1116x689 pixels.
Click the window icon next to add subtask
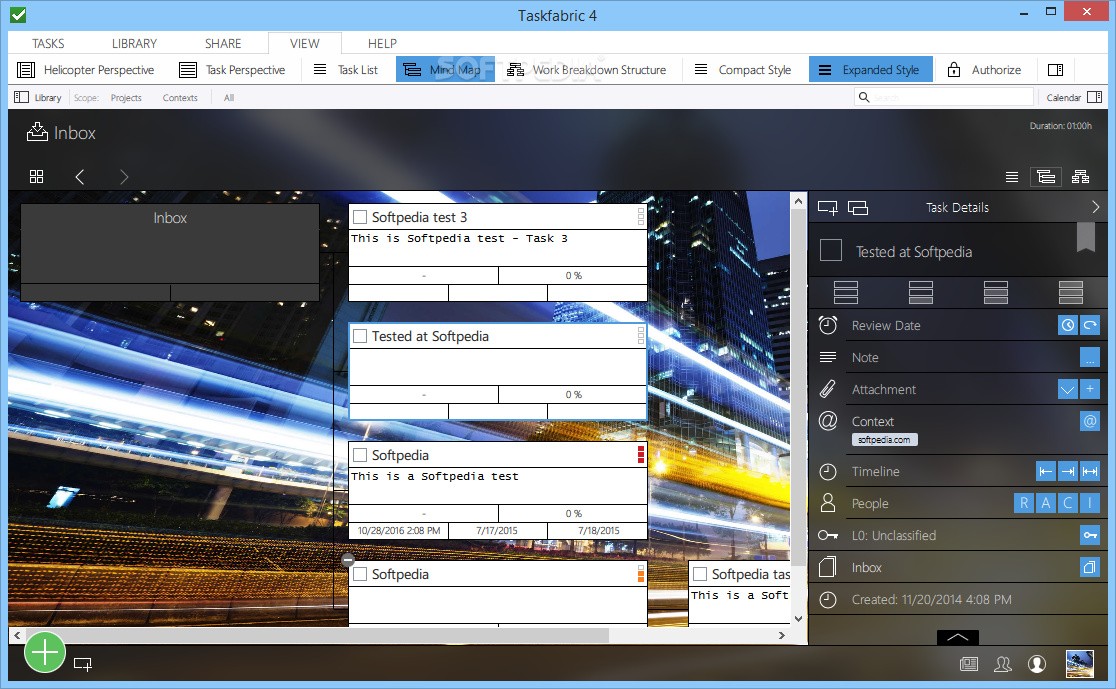click(x=858, y=208)
